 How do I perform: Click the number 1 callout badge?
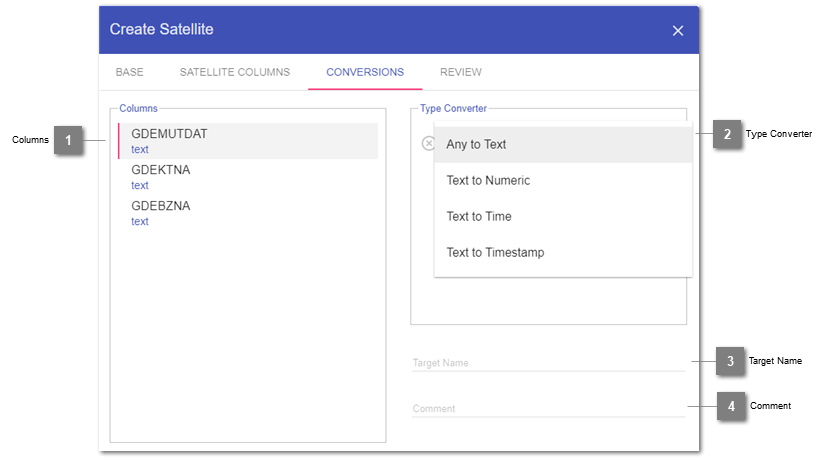point(68,140)
